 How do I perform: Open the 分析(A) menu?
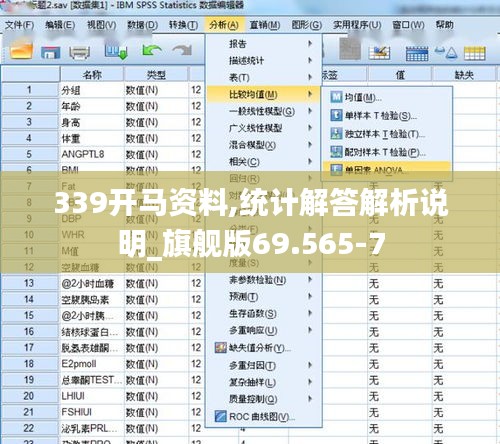tap(224, 25)
